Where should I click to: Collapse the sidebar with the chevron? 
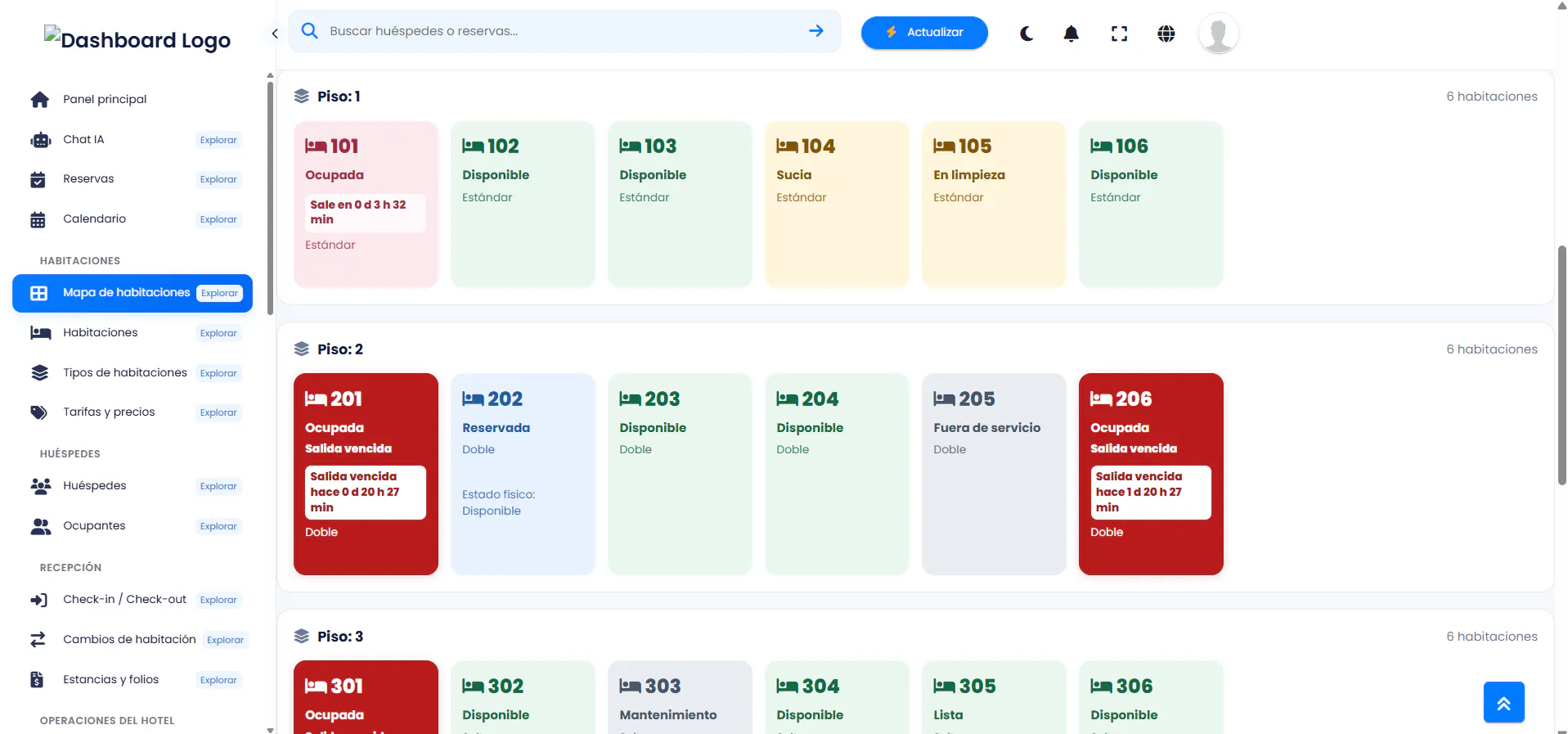coord(275,34)
